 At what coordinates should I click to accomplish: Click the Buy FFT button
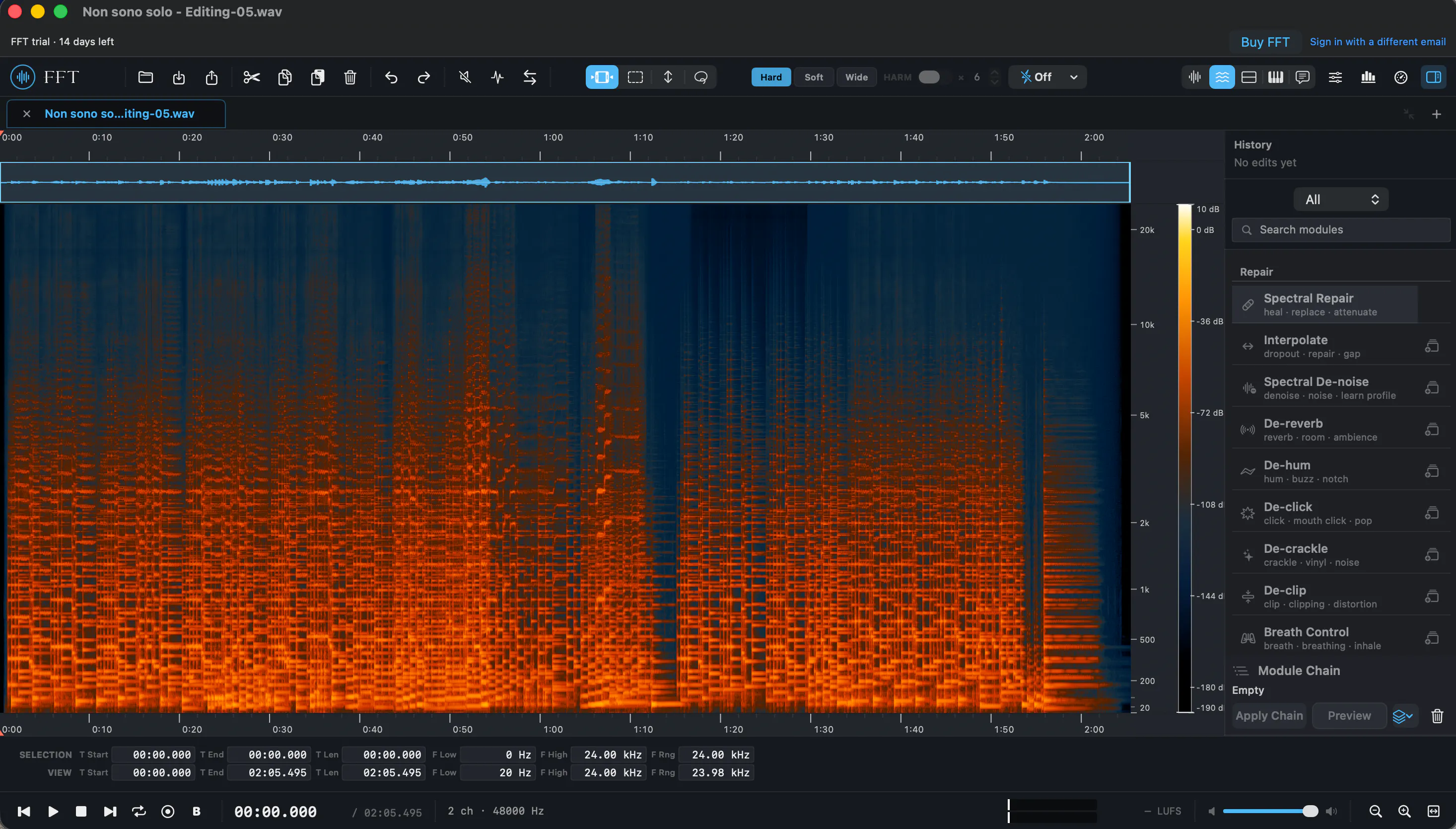click(1265, 42)
